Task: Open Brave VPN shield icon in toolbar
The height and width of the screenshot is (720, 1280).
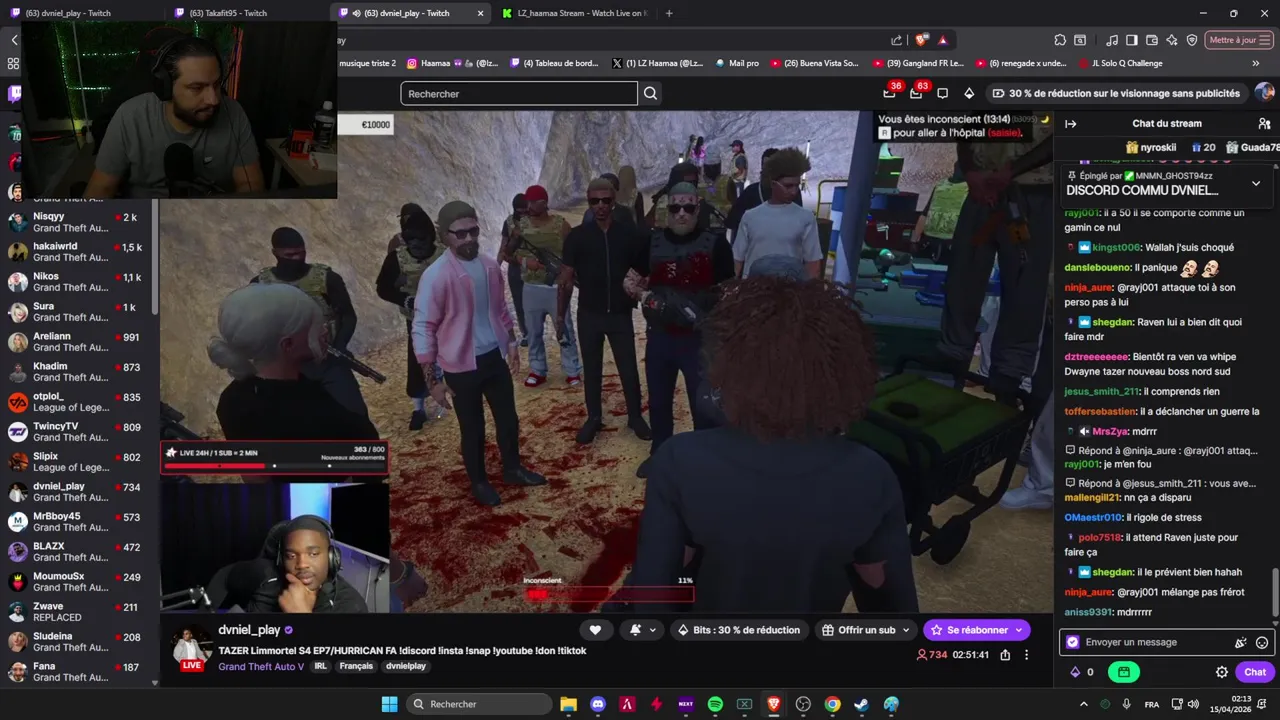Action: coord(1192,40)
